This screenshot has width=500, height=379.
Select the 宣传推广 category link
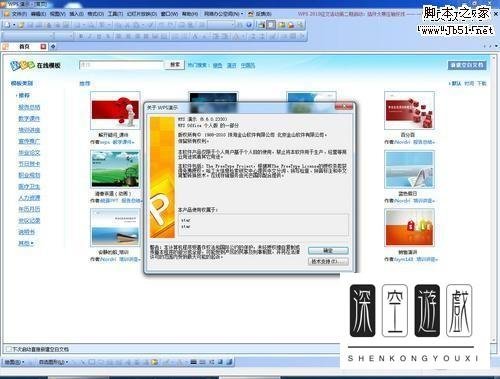[29, 141]
